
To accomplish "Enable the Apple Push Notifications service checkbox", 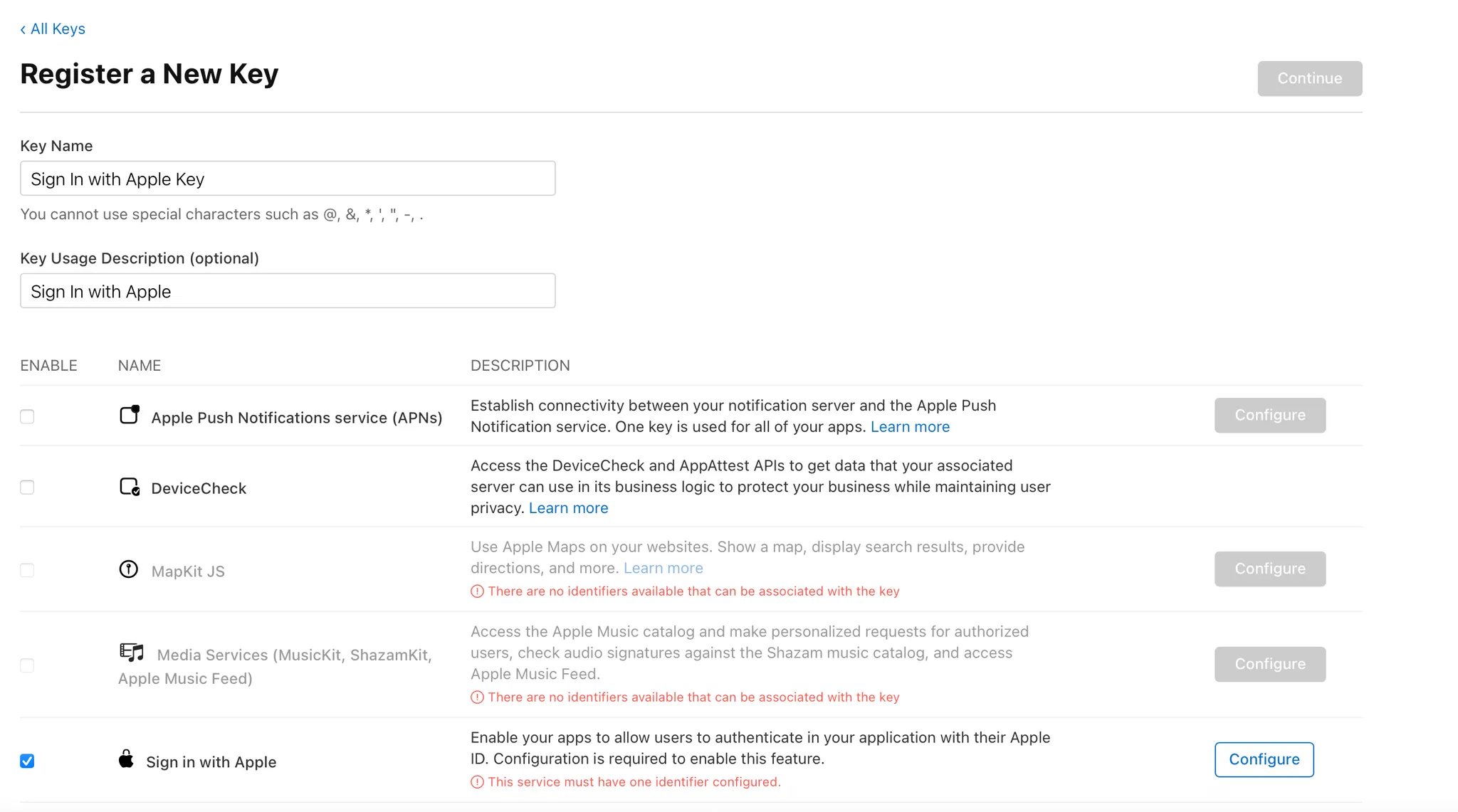I will coord(27,417).
